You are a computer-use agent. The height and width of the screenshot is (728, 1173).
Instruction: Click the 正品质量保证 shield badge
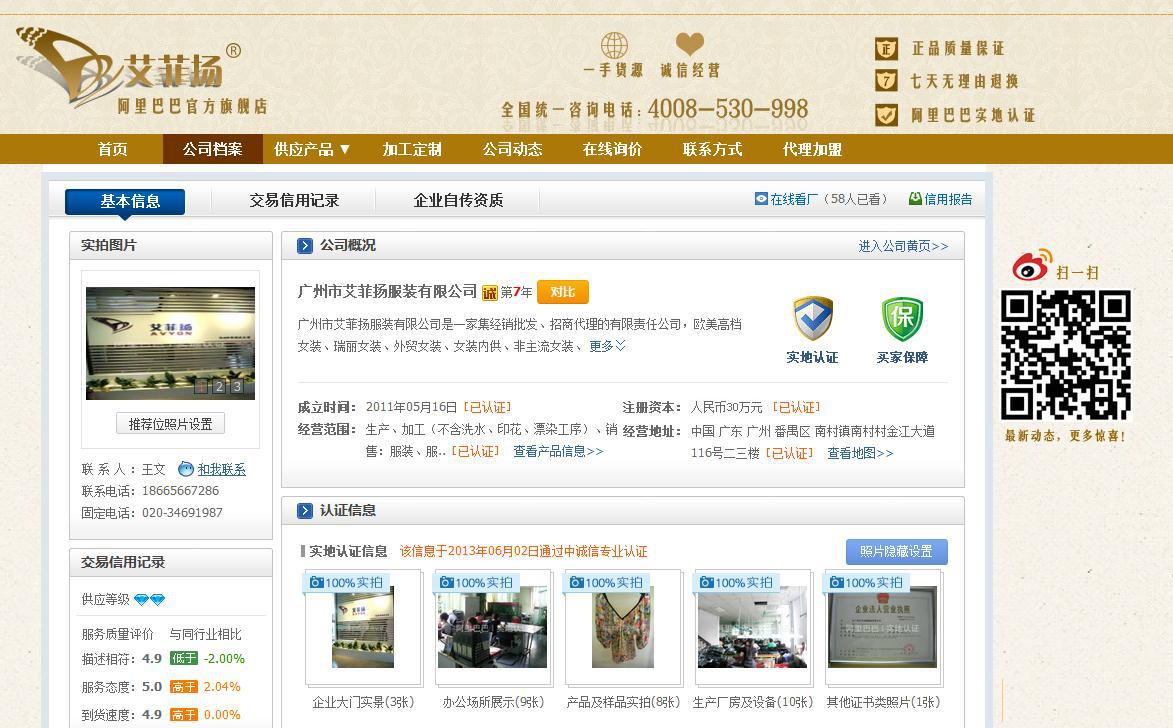click(x=886, y=49)
